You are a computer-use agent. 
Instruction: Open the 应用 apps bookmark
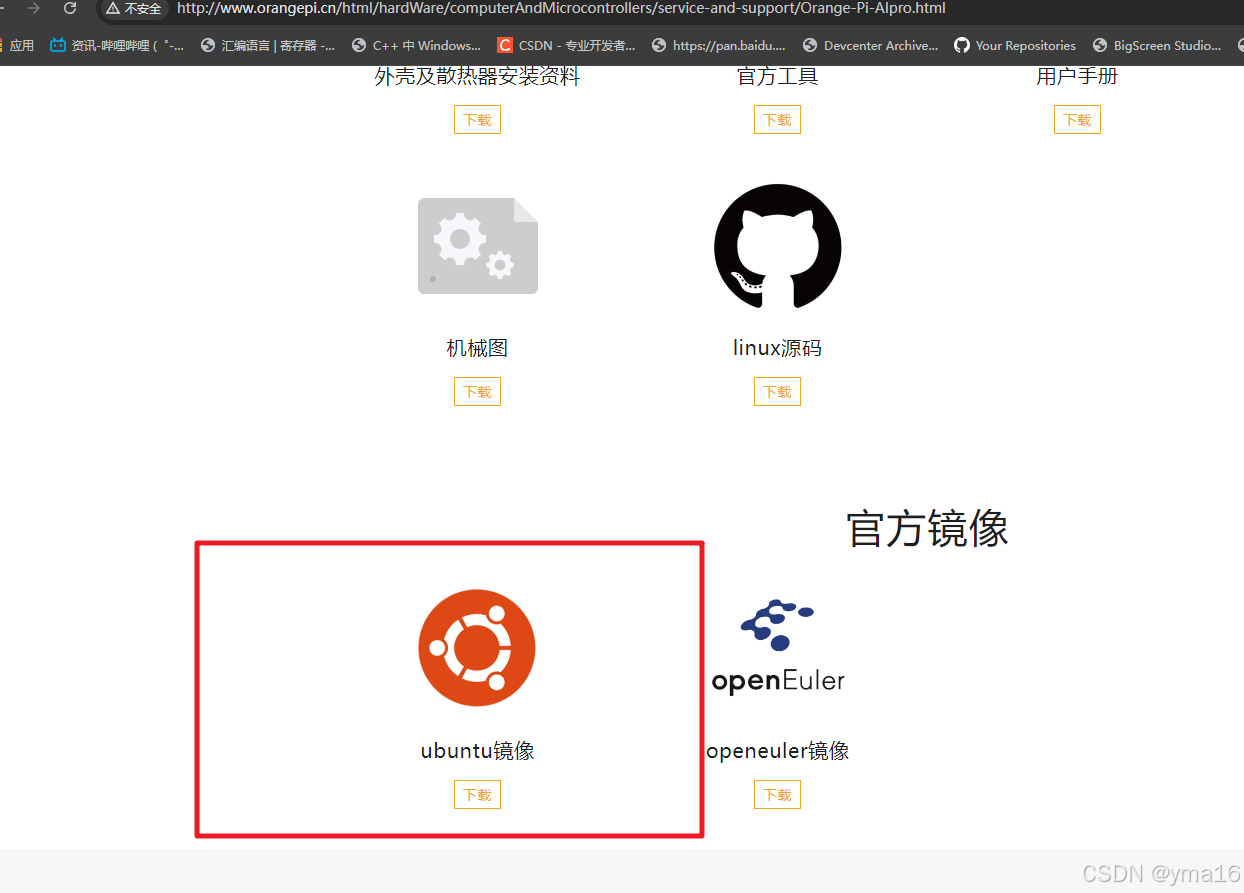tap(17, 45)
